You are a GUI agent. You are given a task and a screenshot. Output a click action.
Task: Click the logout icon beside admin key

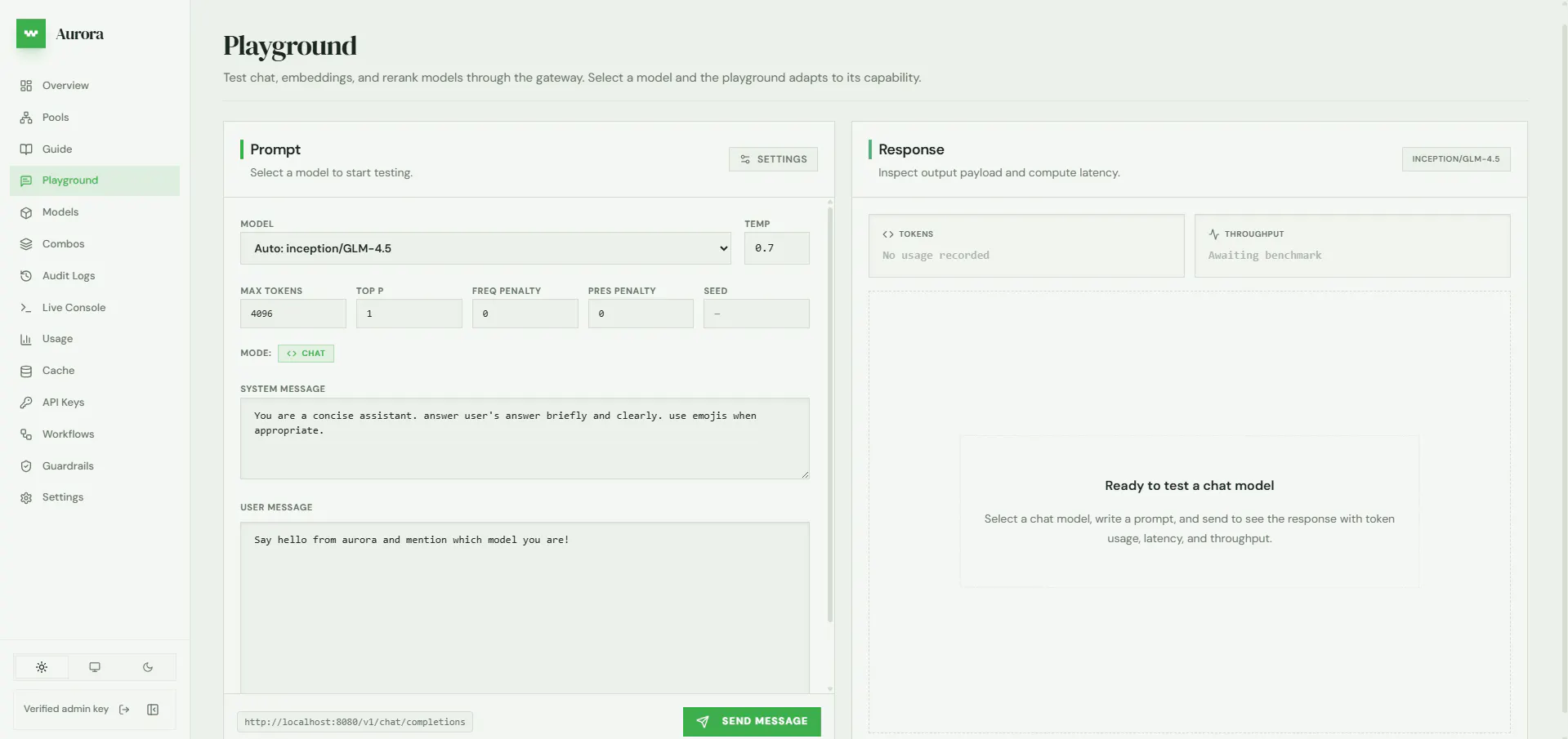(x=124, y=710)
